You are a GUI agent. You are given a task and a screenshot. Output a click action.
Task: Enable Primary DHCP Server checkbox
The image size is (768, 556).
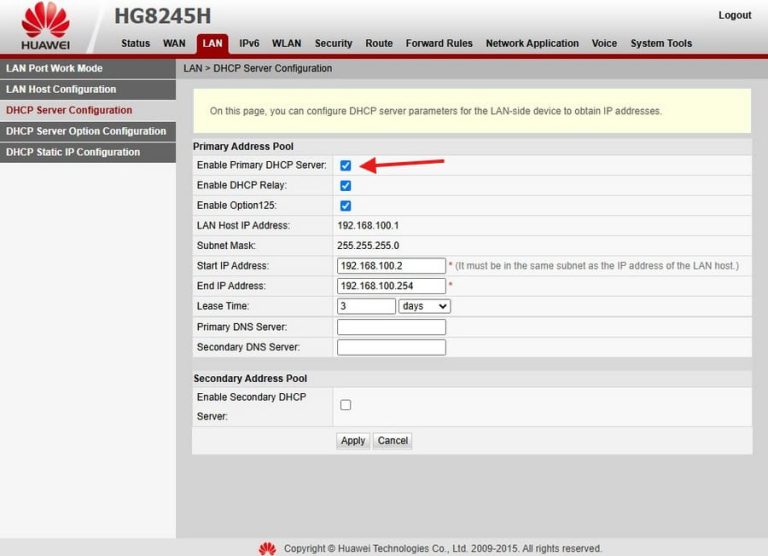point(345,166)
